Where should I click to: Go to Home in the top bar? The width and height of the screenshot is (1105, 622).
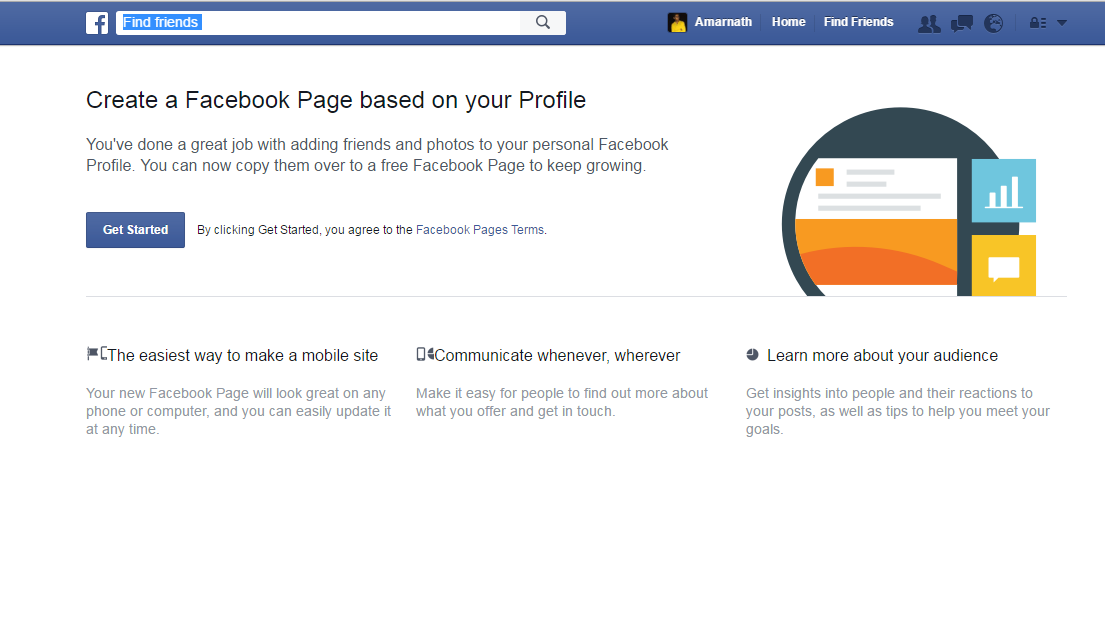(x=788, y=22)
